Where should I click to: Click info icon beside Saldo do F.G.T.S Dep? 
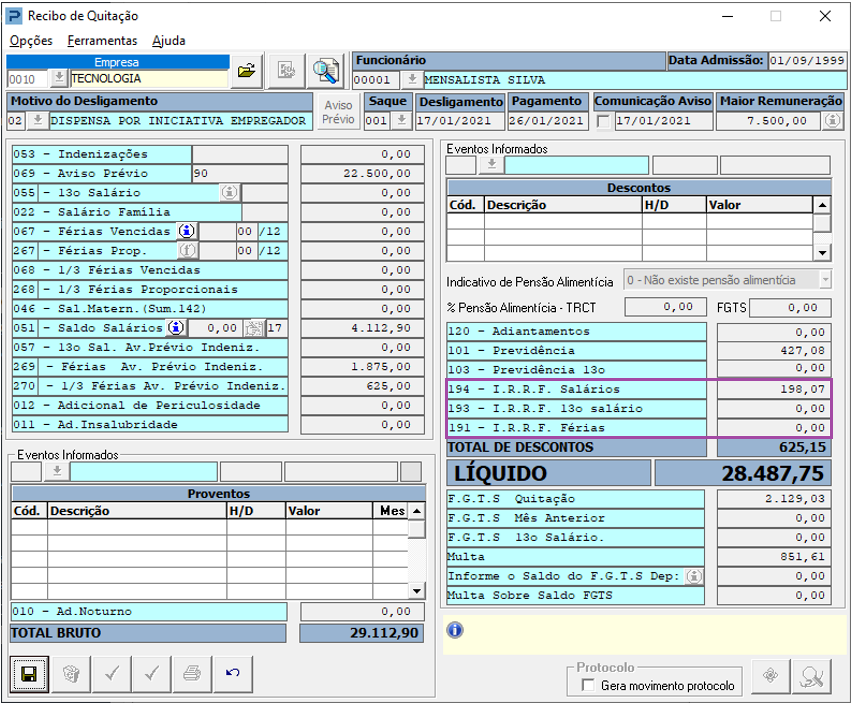693,576
